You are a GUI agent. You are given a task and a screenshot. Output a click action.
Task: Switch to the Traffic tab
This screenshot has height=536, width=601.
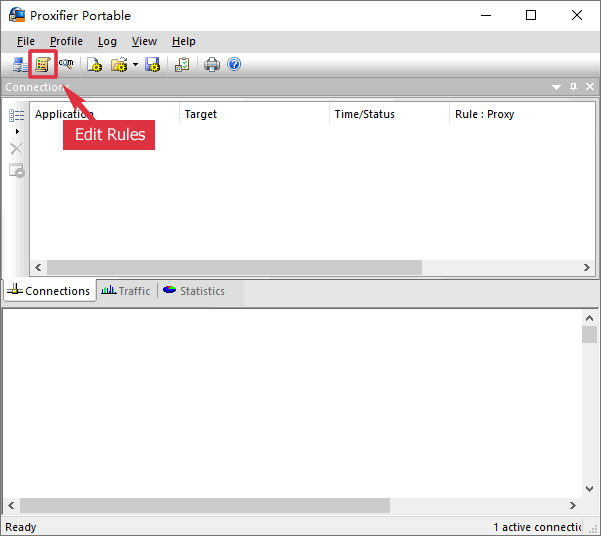click(x=126, y=291)
